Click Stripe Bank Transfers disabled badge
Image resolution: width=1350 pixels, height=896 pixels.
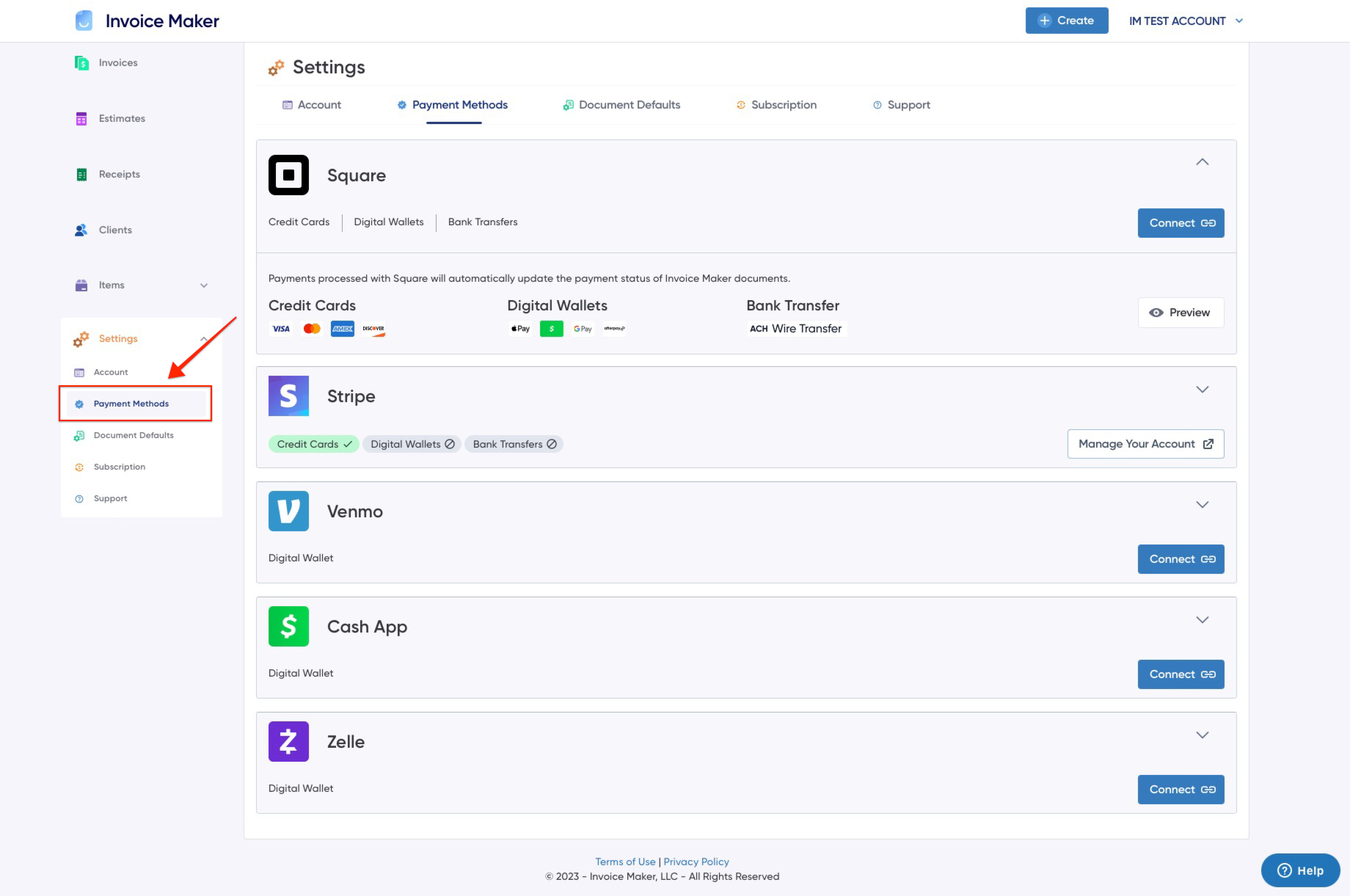(514, 444)
